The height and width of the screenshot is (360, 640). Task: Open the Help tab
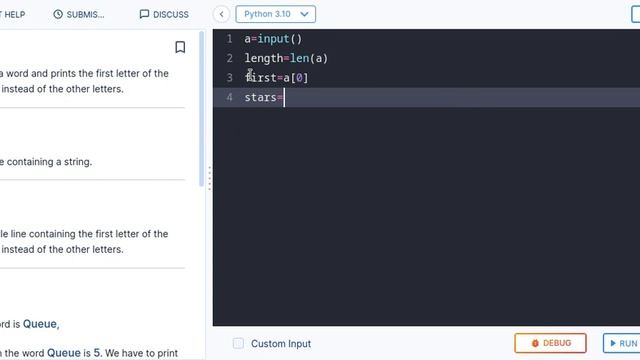12,14
